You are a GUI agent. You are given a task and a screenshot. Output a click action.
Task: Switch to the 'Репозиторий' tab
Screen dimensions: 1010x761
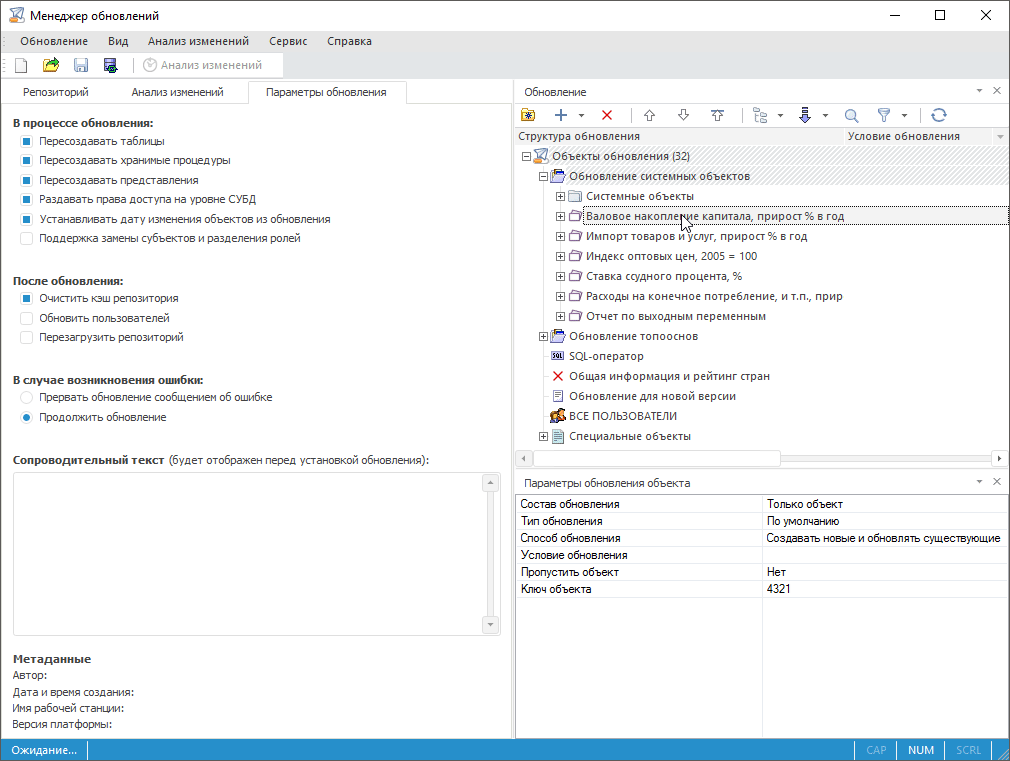point(56,92)
